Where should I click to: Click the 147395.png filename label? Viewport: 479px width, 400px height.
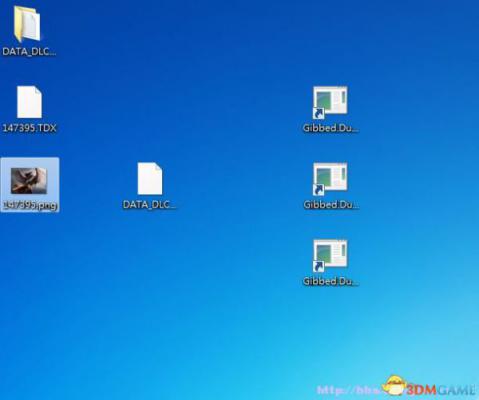click(x=30, y=205)
